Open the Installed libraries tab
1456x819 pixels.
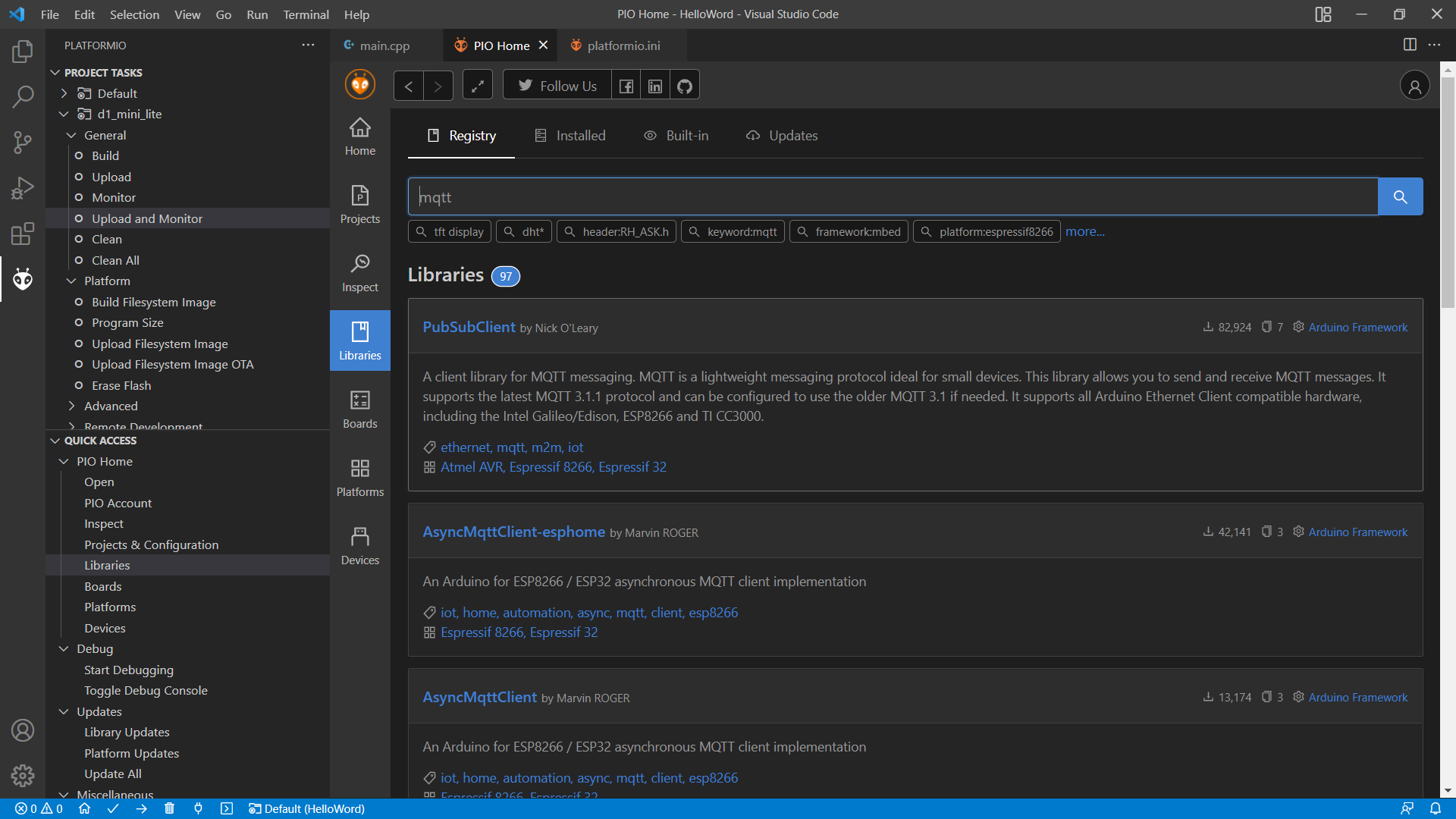570,136
